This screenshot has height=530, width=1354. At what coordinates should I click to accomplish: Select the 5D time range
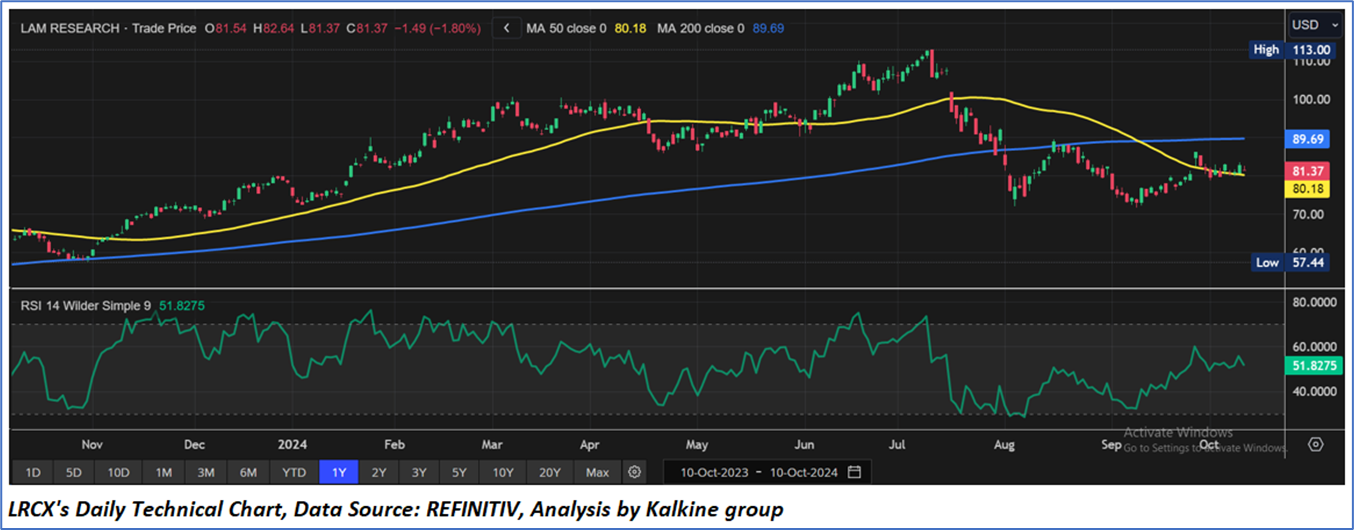pyautogui.click(x=76, y=471)
